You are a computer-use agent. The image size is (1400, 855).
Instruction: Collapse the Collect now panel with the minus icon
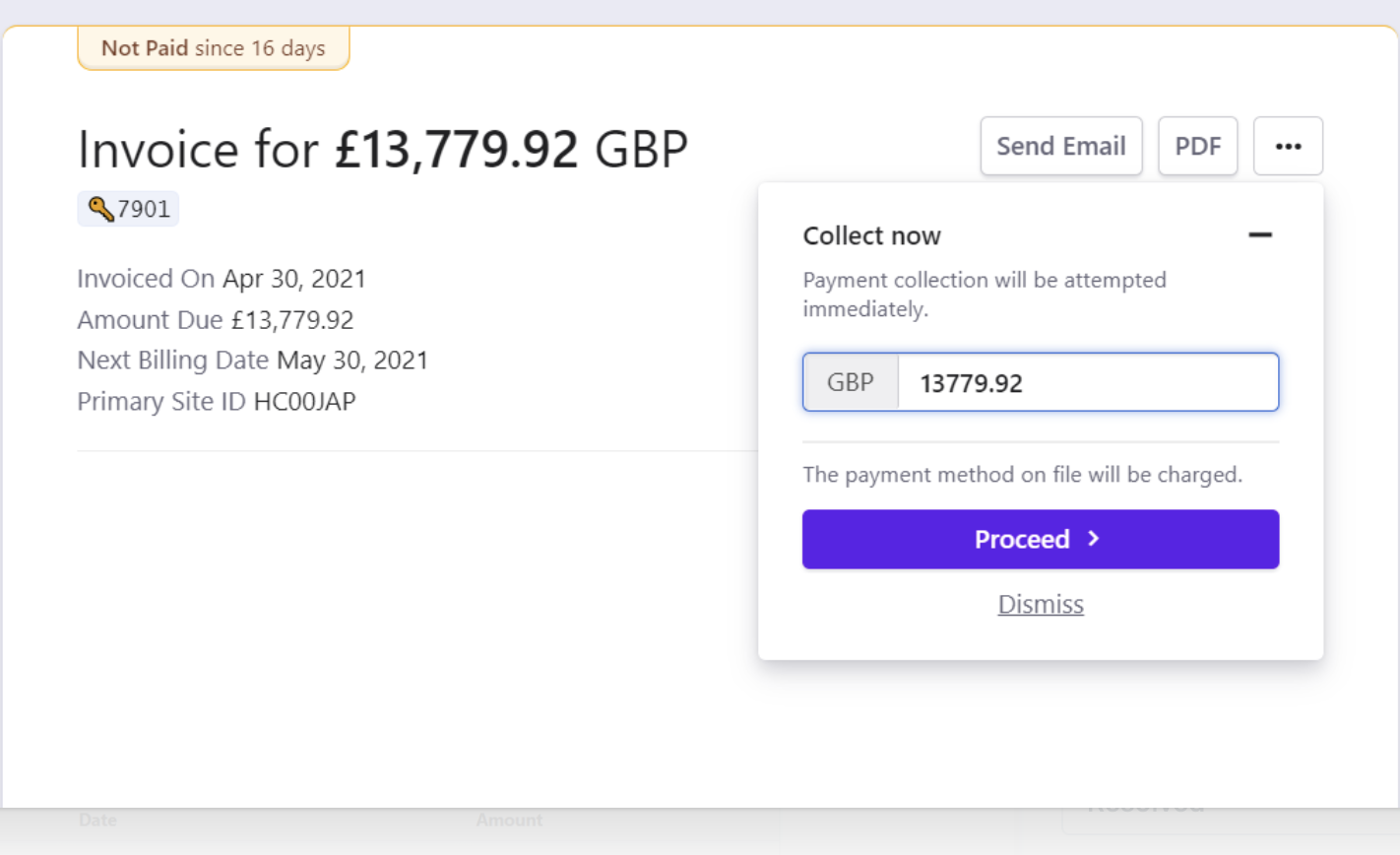(x=1260, y=235)
